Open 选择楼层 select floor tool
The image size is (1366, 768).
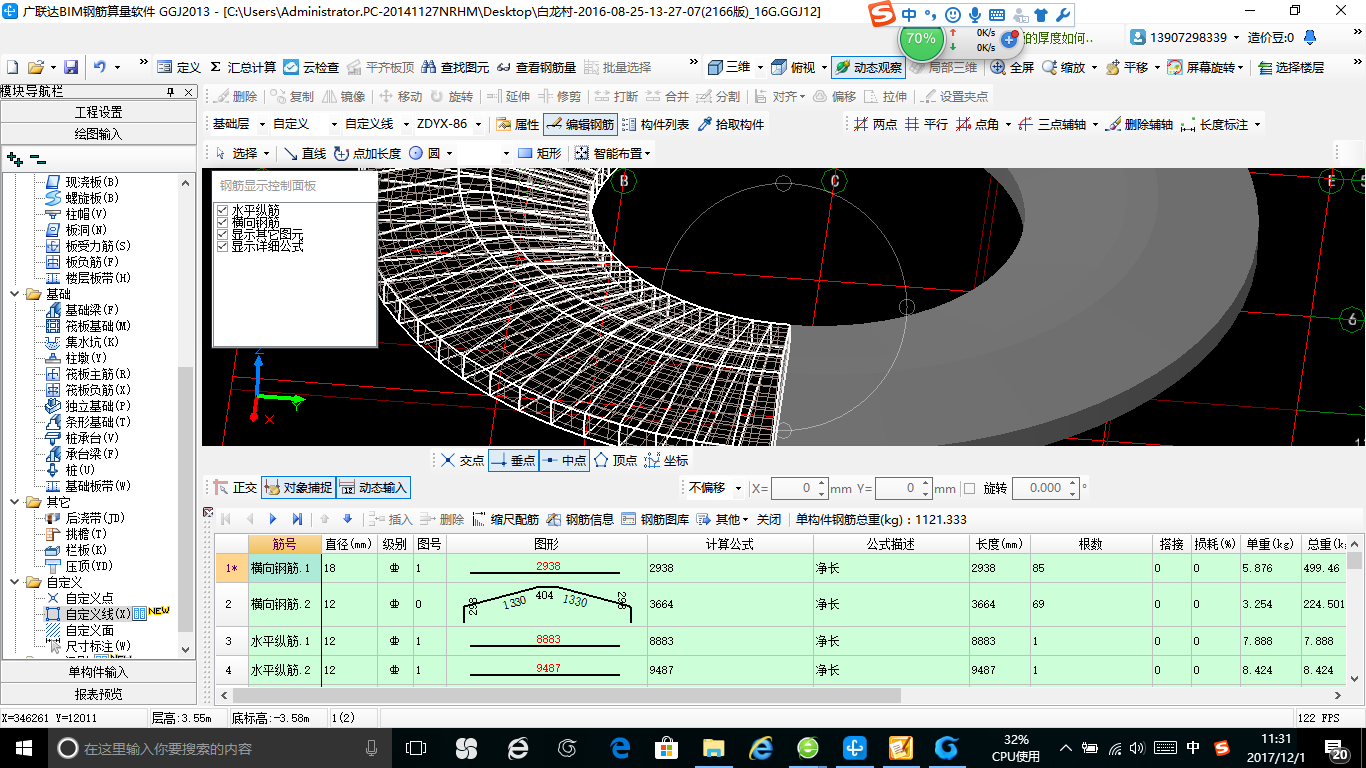(x=1291, y=67)
